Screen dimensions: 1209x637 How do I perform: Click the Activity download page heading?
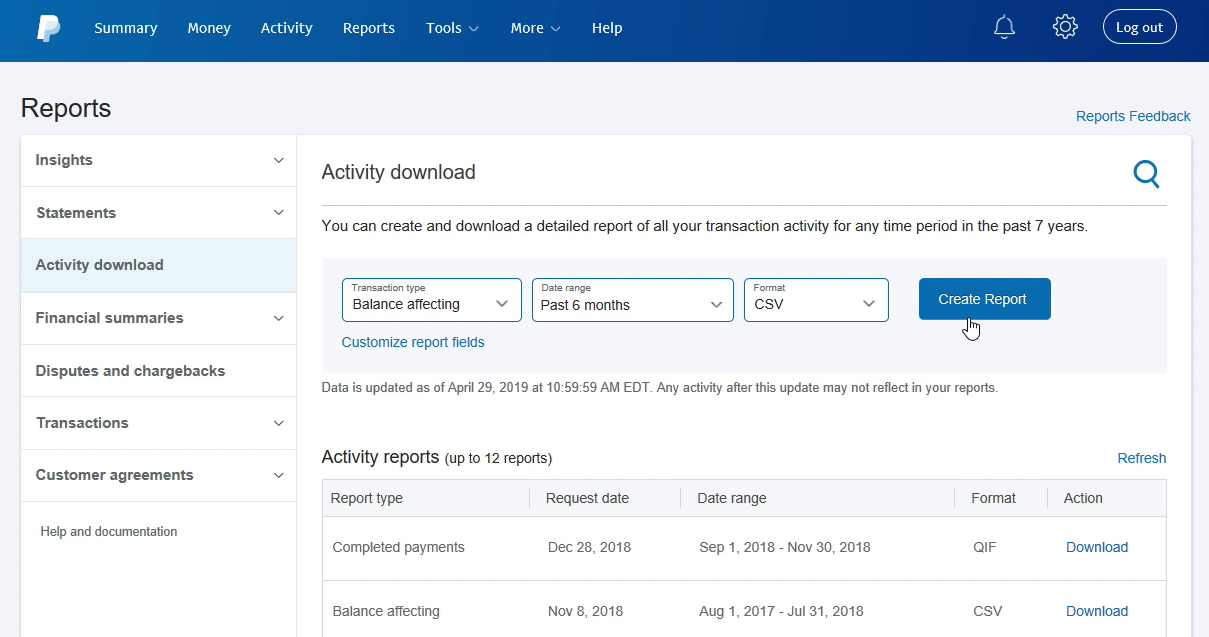coord(399,172)
